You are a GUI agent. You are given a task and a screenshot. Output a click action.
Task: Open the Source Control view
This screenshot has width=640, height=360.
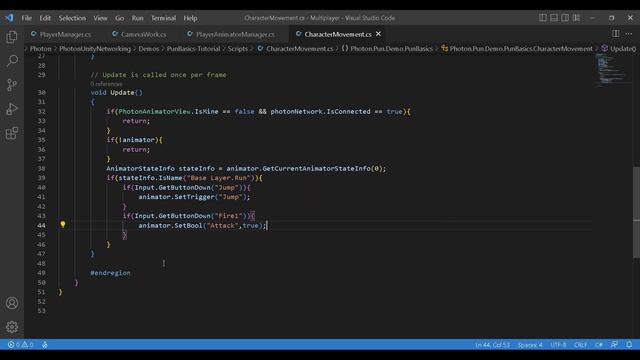tap(12, 85)
